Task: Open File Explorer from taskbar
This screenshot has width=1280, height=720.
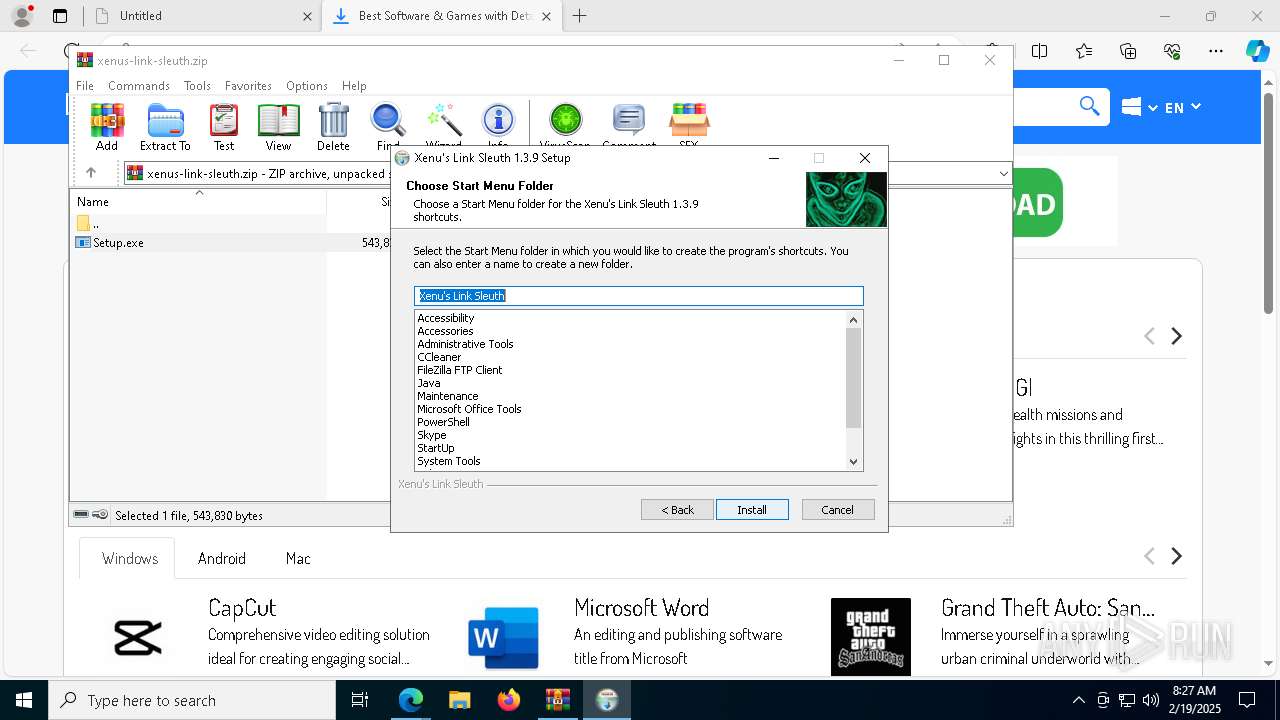Action: pos(460,700)
